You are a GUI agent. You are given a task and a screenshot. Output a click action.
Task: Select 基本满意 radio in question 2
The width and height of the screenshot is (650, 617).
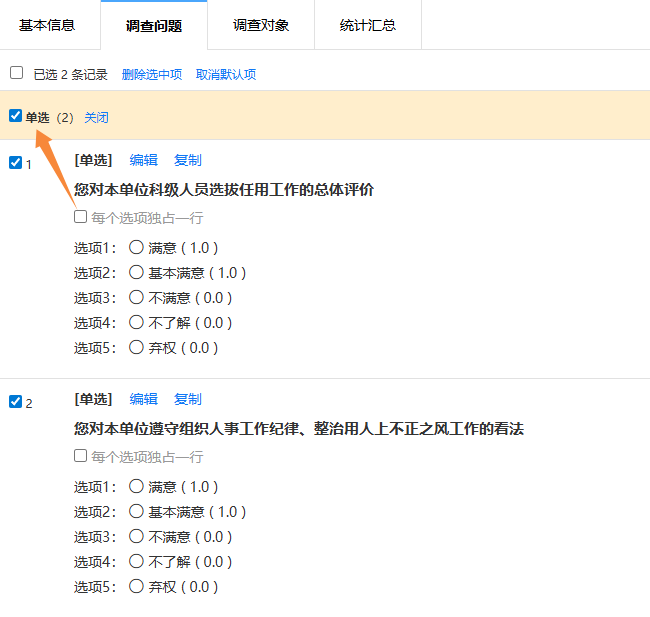click(x=137, y=512)
